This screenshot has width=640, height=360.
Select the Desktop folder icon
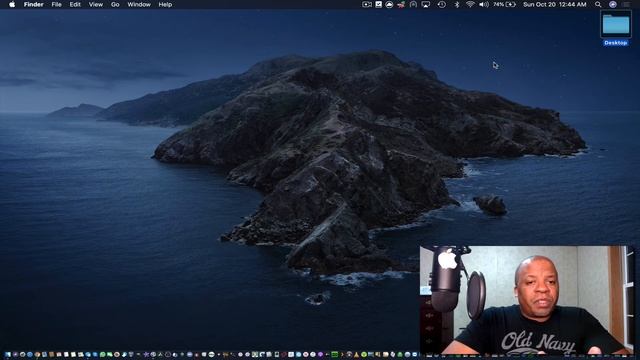coord(616,24)
